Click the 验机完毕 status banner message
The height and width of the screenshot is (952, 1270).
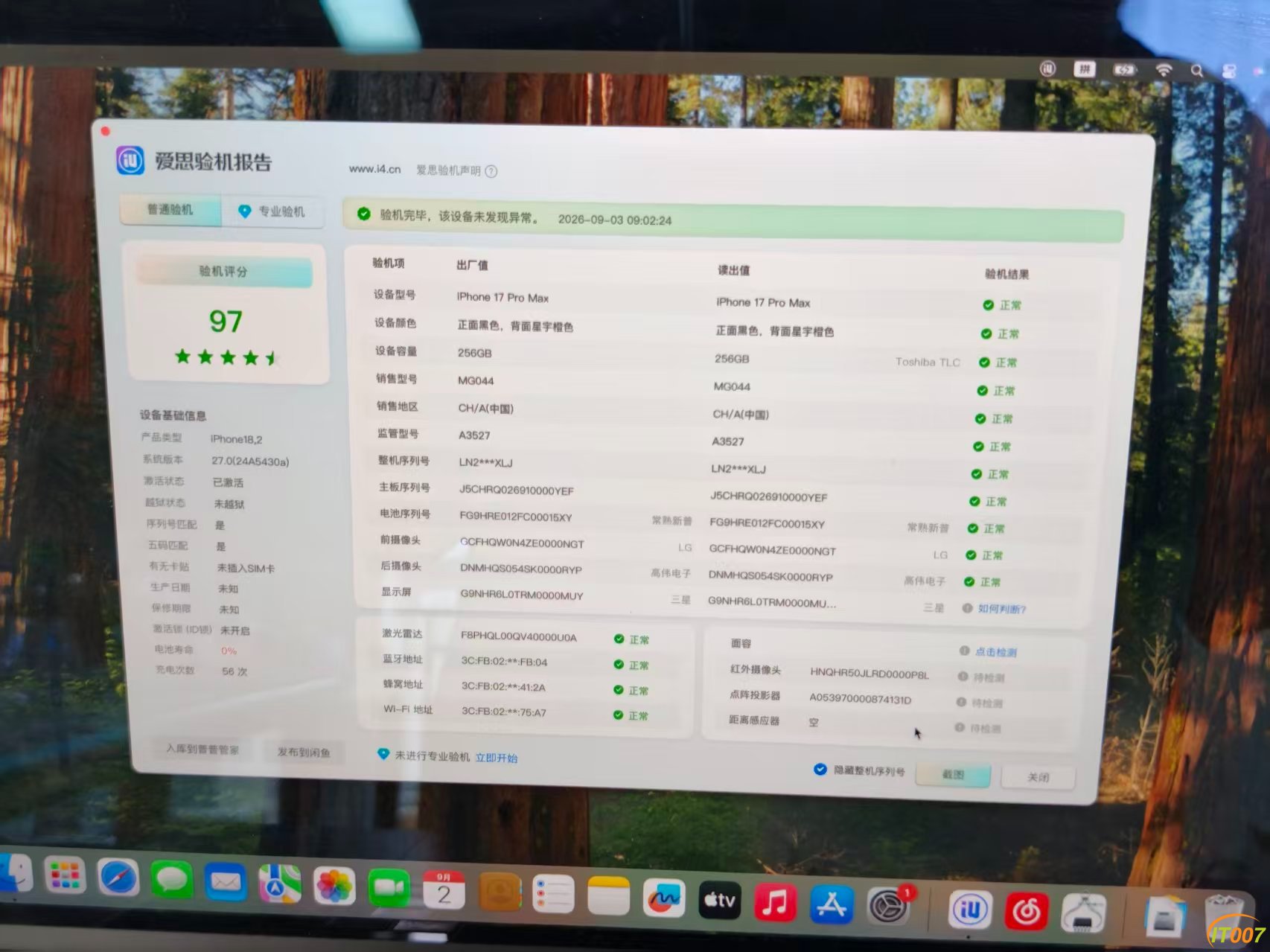click(459, 217)
